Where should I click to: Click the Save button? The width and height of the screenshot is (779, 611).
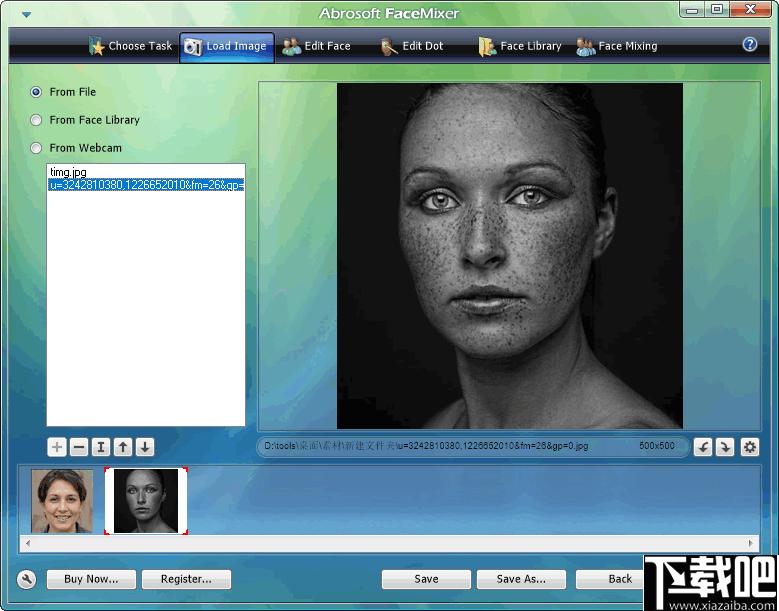click(x=426, y=579)
